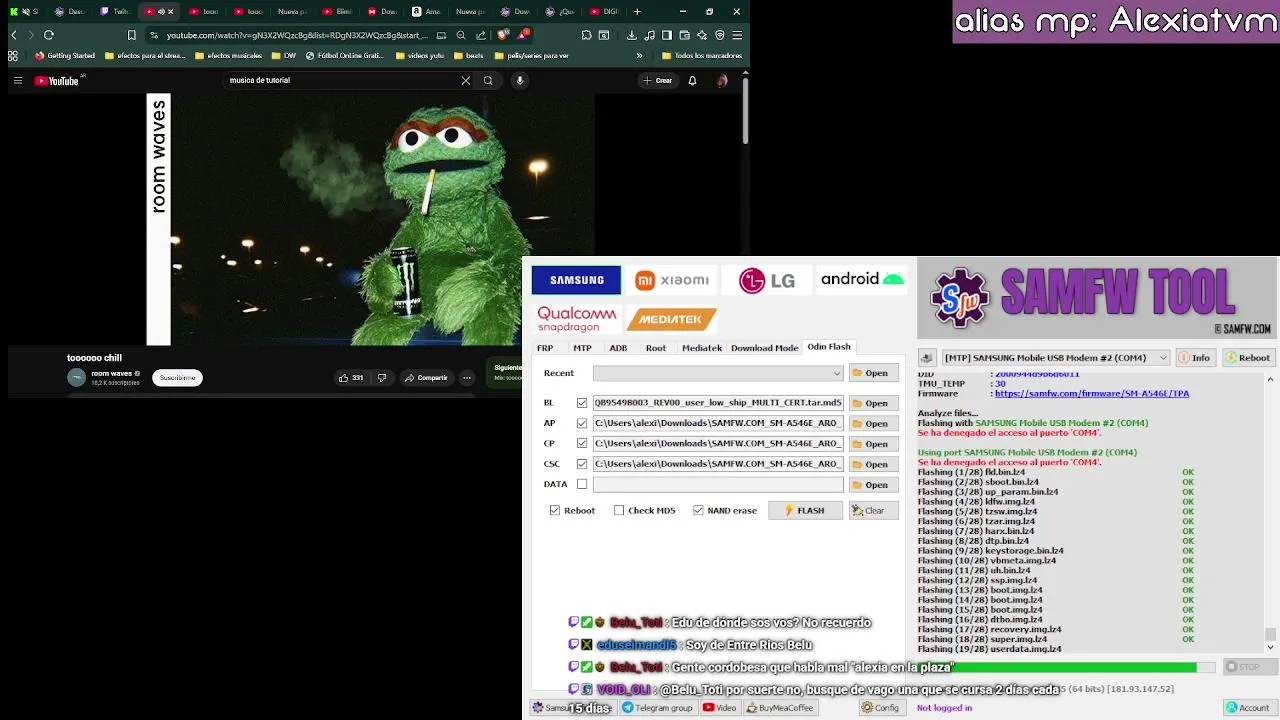Viewport: 1280px width, 720px height.
Task: Open room waves channel avatar
Action: tap(77, 377)
